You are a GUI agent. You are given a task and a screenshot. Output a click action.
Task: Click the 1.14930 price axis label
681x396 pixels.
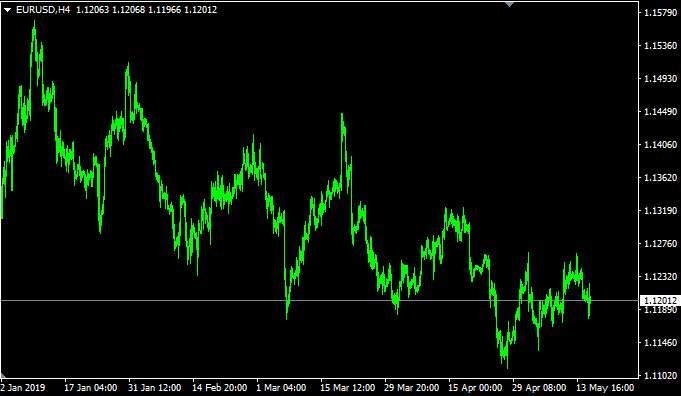(x=661, y=79)
